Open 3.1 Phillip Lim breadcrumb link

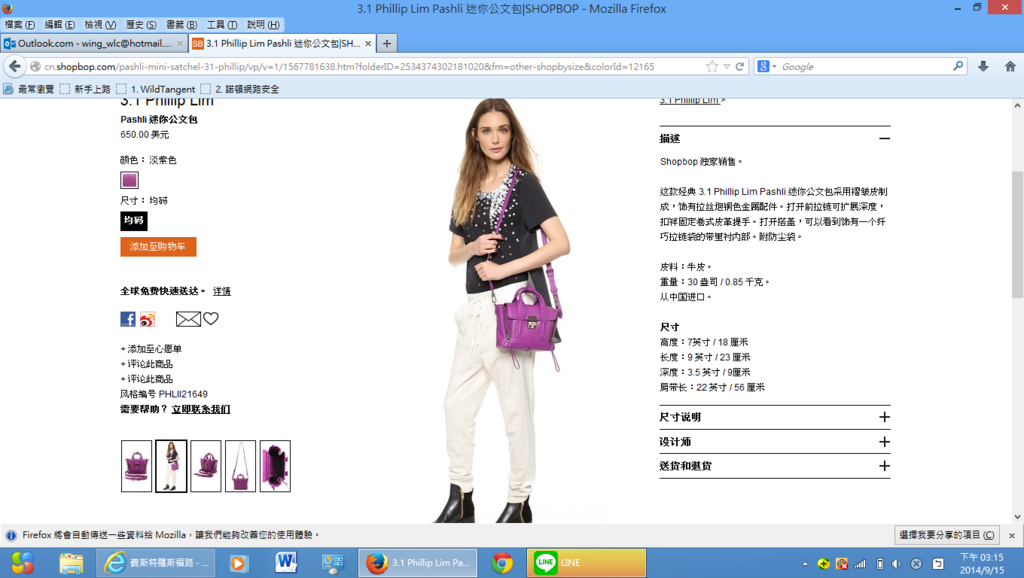click(690, 101)
